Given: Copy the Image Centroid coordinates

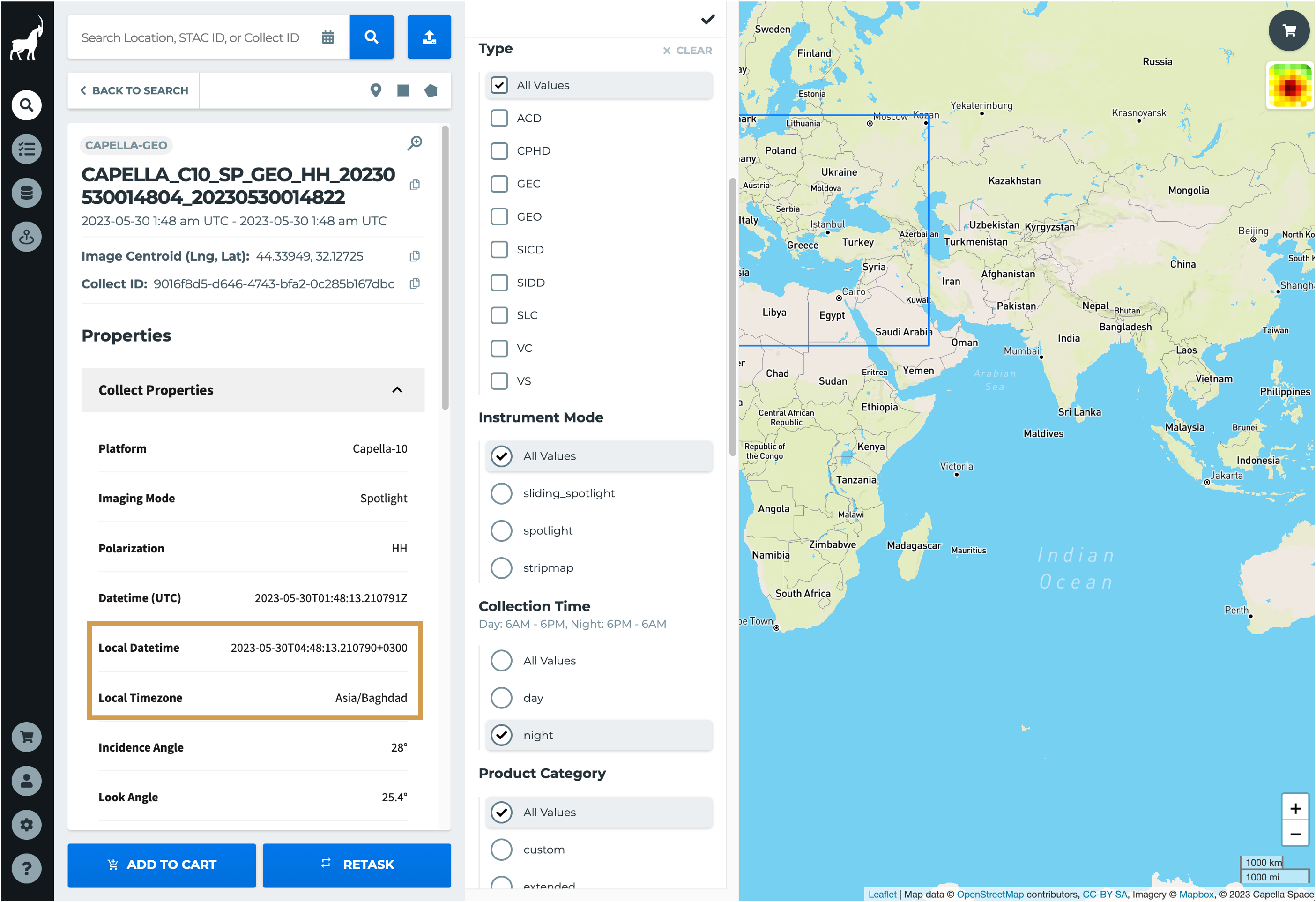Looking at the screenshot, I should [x=415, y=256].
